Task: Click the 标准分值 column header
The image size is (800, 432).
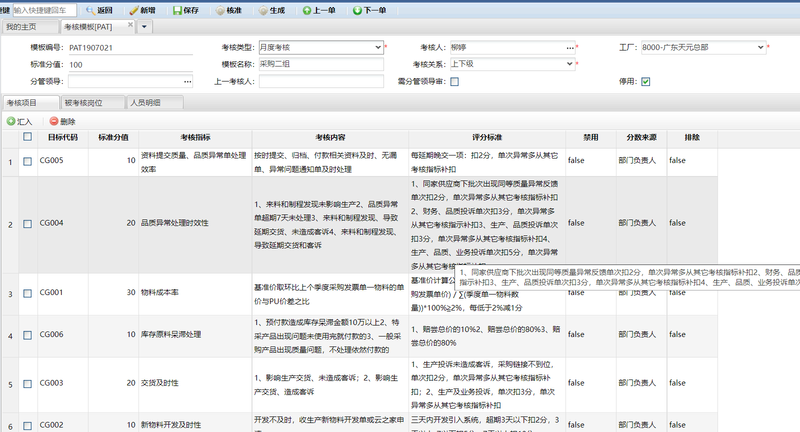Action: pyautogui.click(x=113, y=137)
